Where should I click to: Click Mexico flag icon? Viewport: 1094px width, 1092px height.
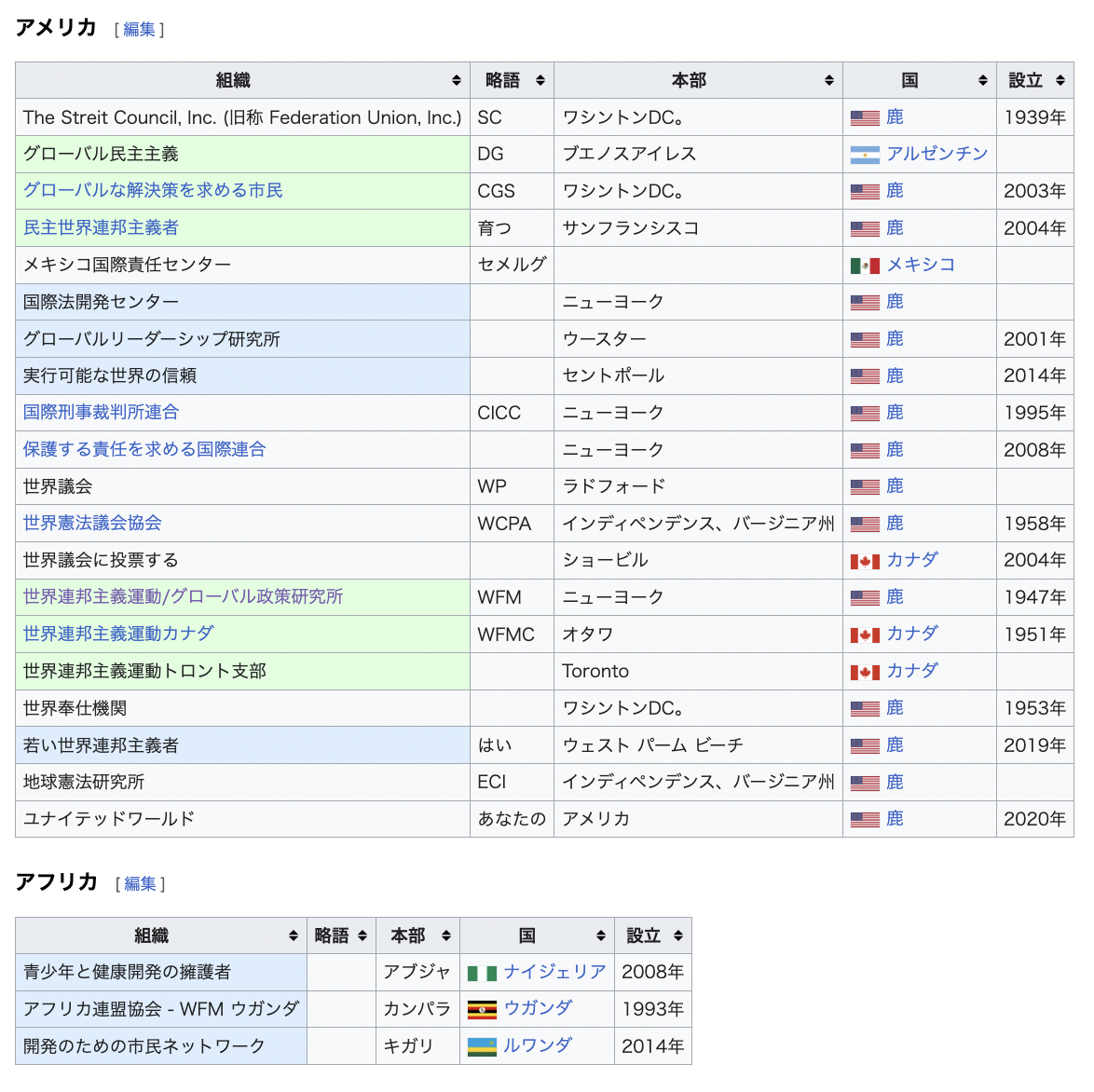[865, 266]
